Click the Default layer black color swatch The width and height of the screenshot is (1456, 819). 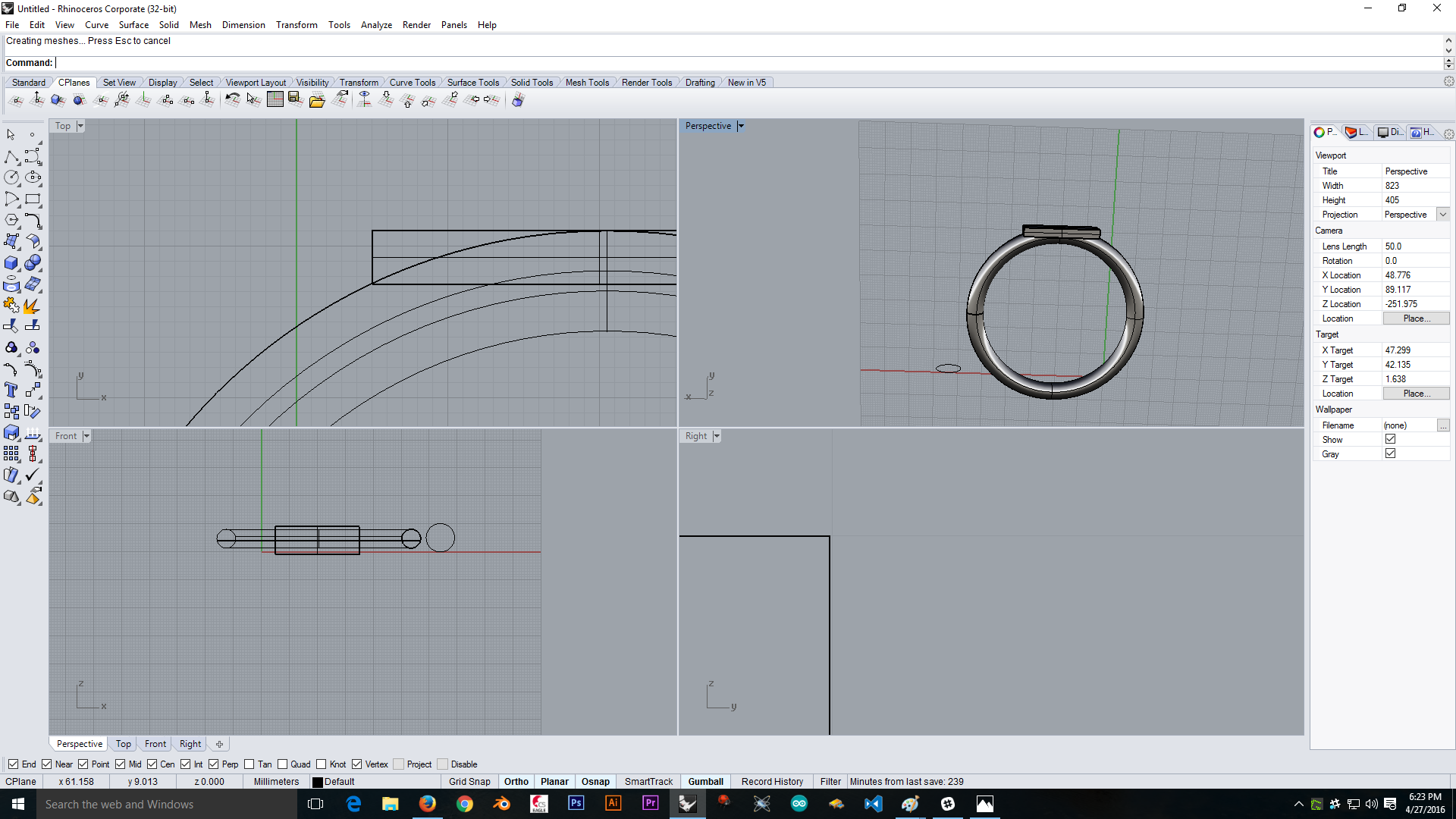click(318, 783)
